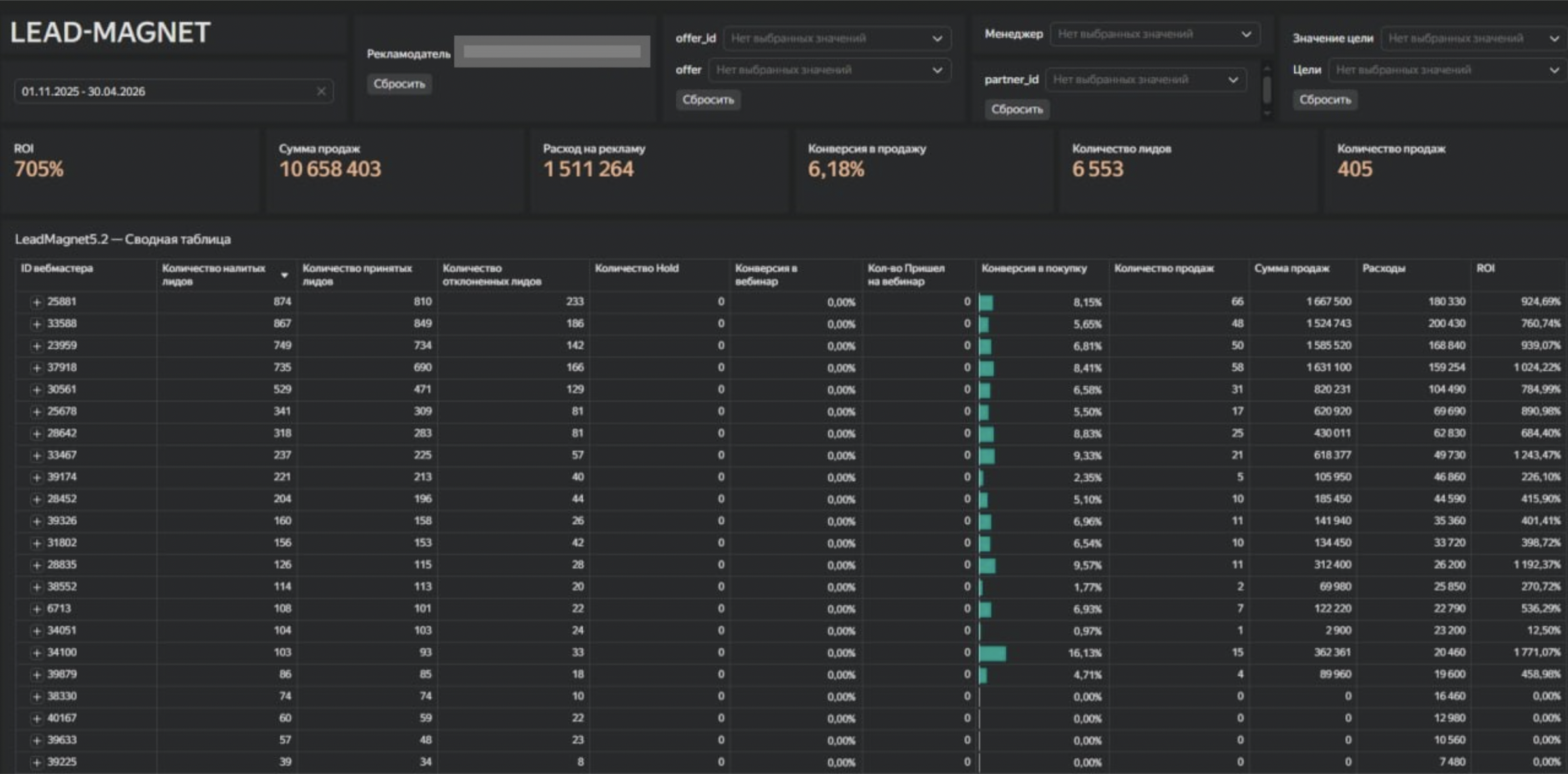This screenshot has width=1568, height=774.
Task: Click the LeadMagnet5.2 — Сводная таблица title
Action: point(123,239)
